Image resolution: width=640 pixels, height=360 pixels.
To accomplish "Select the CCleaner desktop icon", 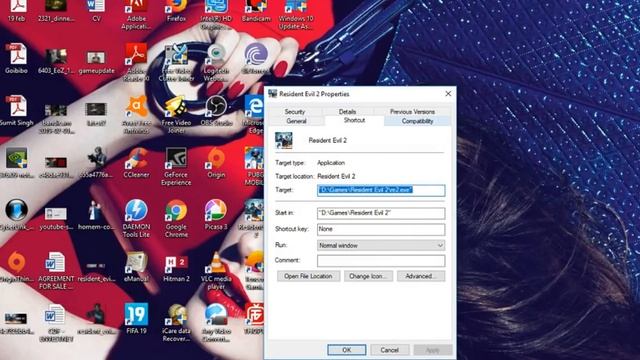I will pyautogui.click(x=136, y=163).
